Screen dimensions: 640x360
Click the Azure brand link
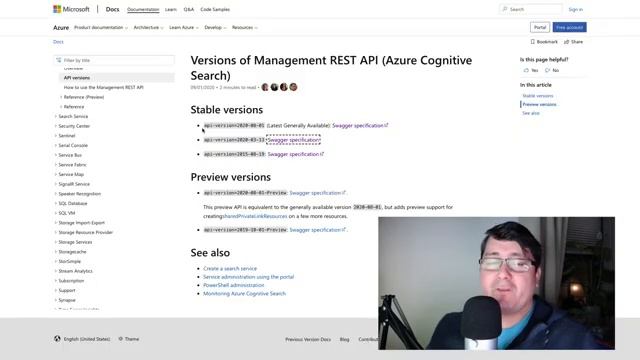pyautogui.click(x=61, y=27)
